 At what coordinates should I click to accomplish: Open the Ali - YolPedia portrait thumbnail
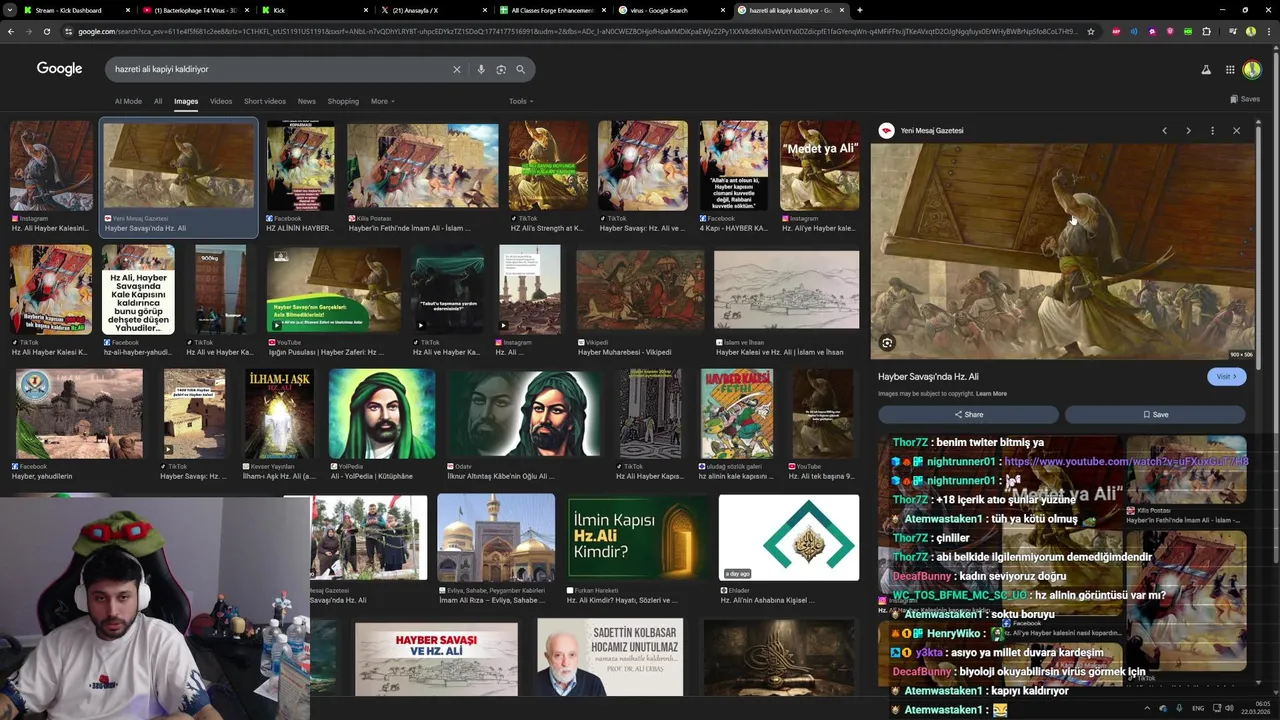pos(382,414)
